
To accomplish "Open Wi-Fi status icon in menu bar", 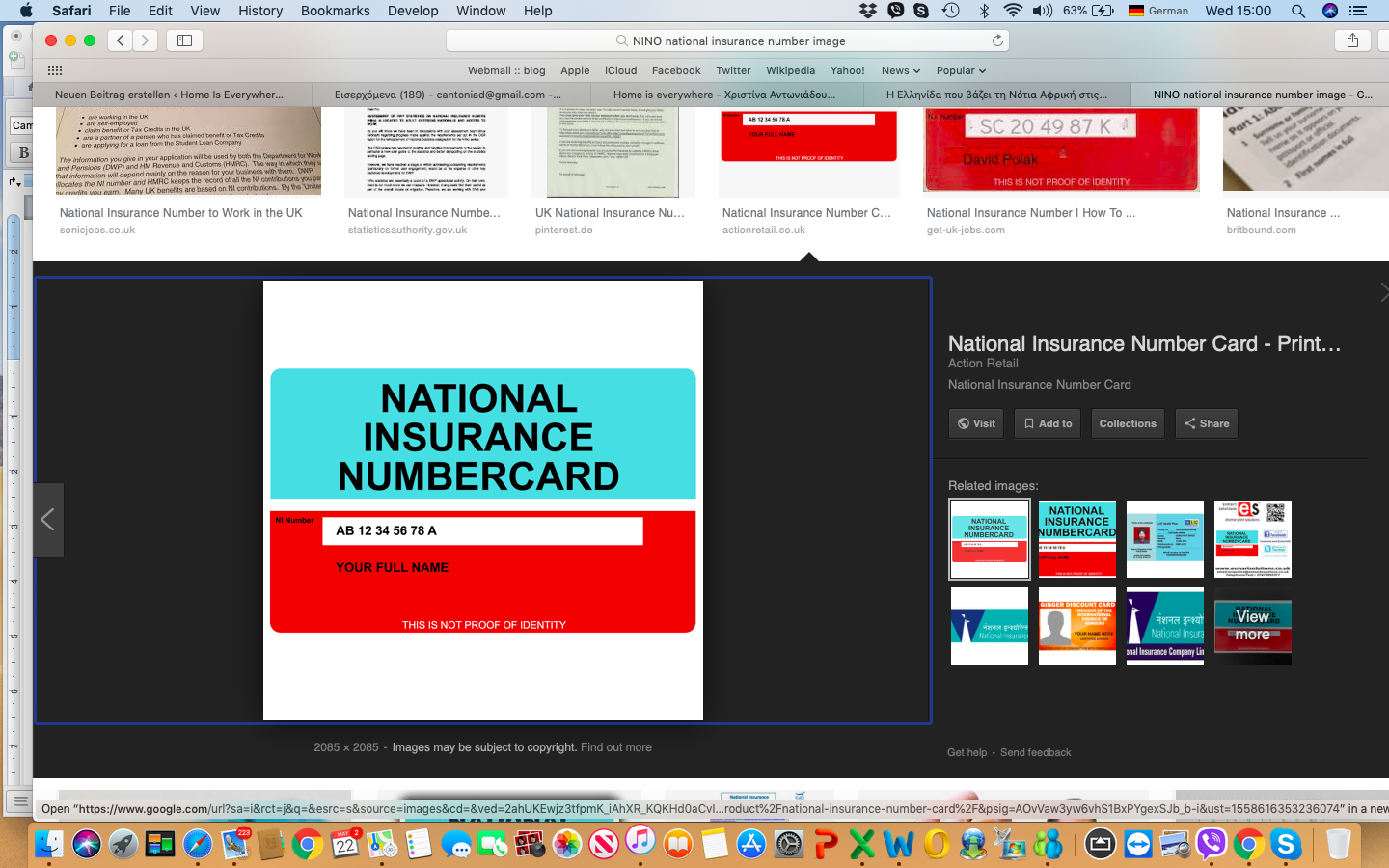I will pos(1013,11).
